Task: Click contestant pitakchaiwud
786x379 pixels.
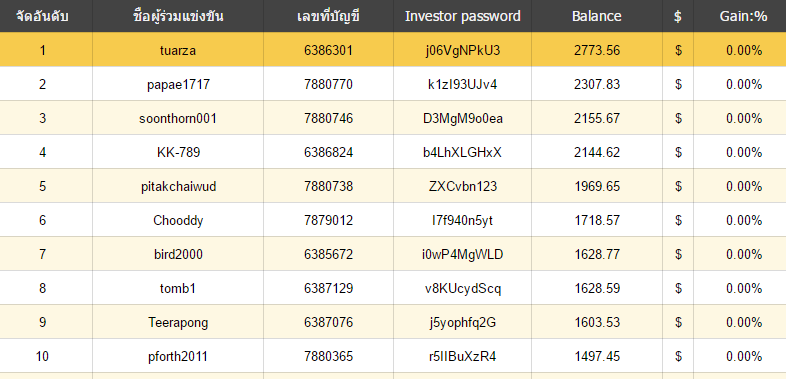Action: point(178,186)
